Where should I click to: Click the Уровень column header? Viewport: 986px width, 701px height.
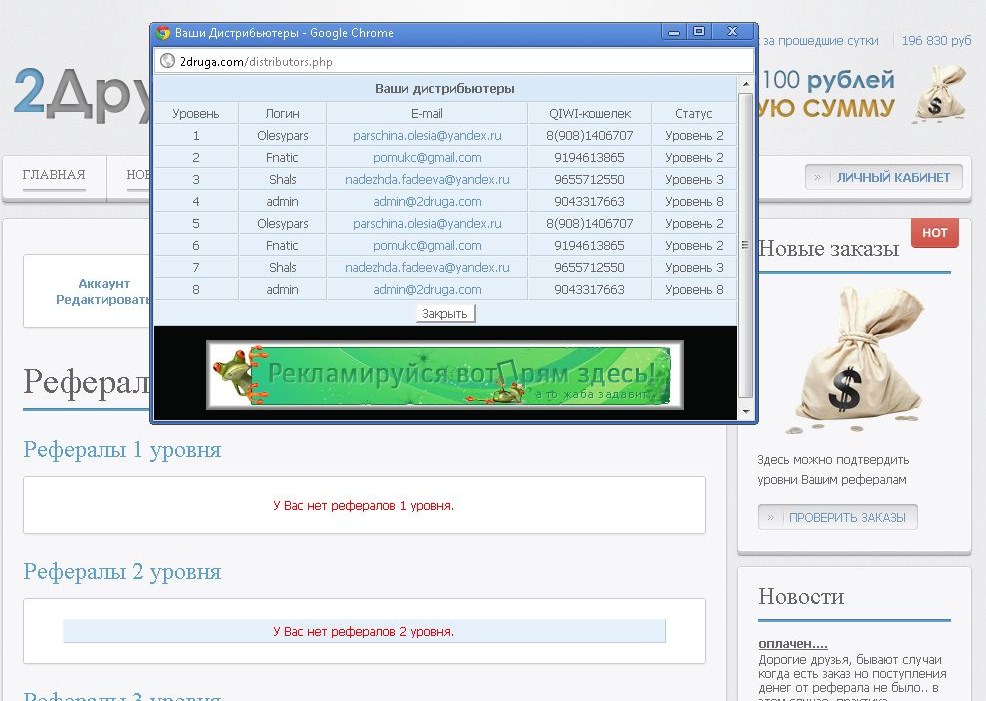[196, 113]
